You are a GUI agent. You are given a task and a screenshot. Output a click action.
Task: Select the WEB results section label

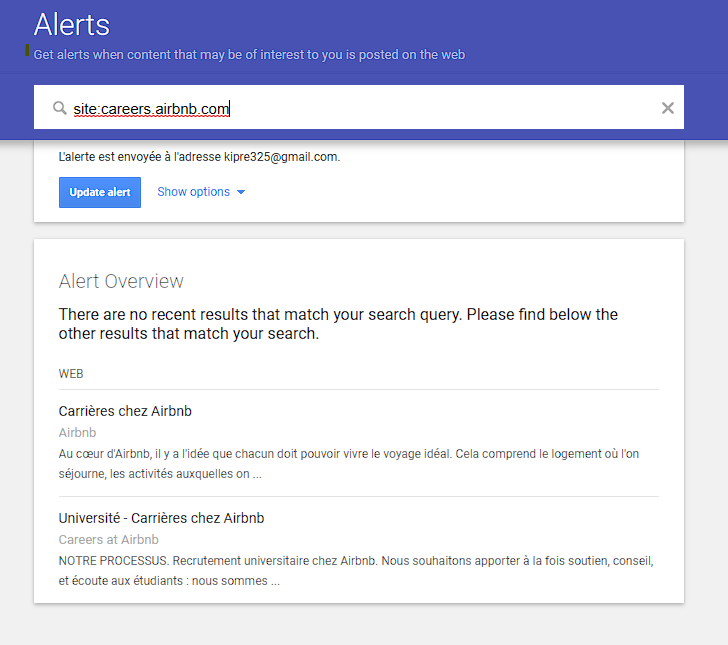(71, 374)
